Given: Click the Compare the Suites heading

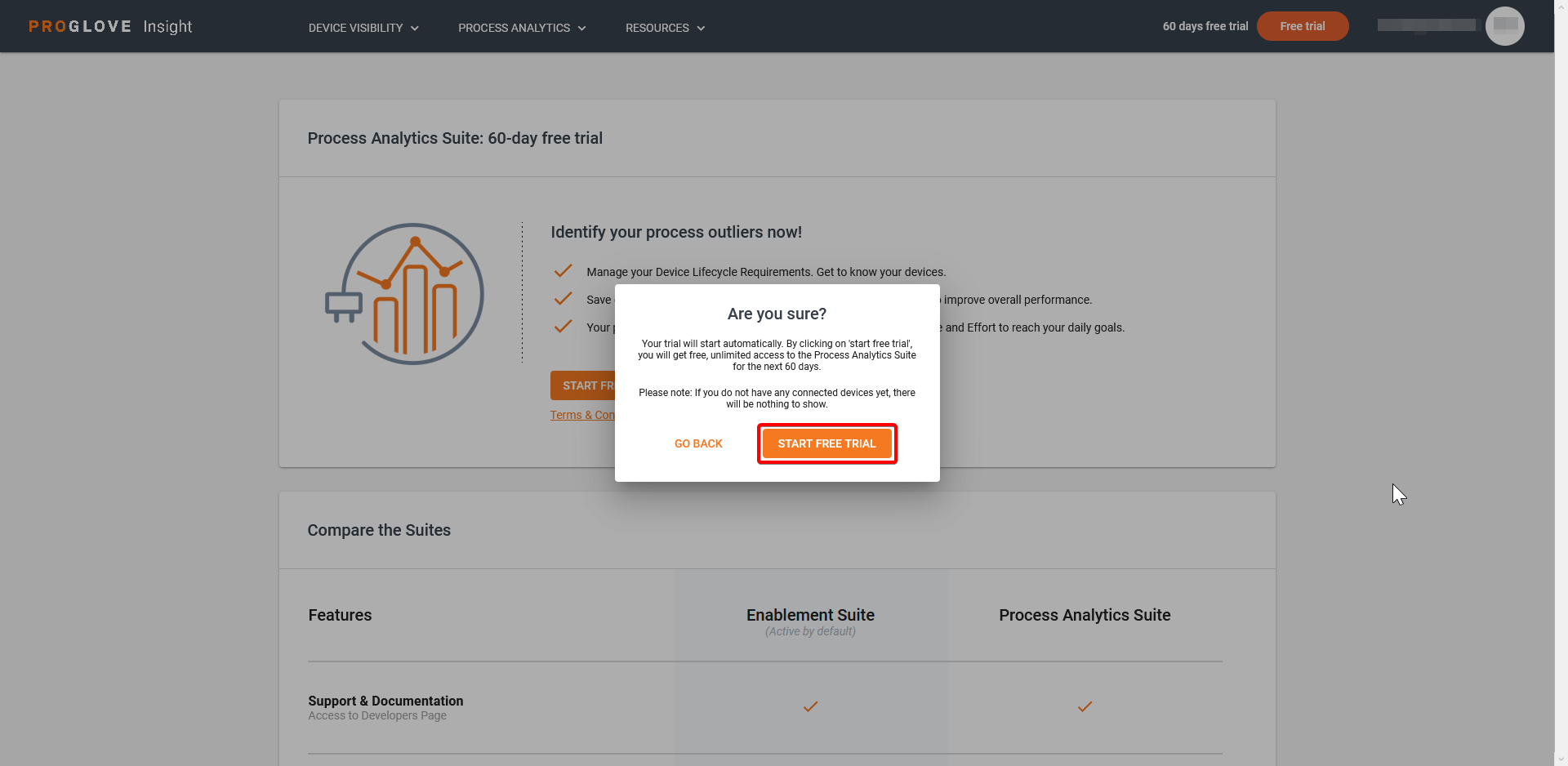Looking at the screenshot, I should pos(379,530).
